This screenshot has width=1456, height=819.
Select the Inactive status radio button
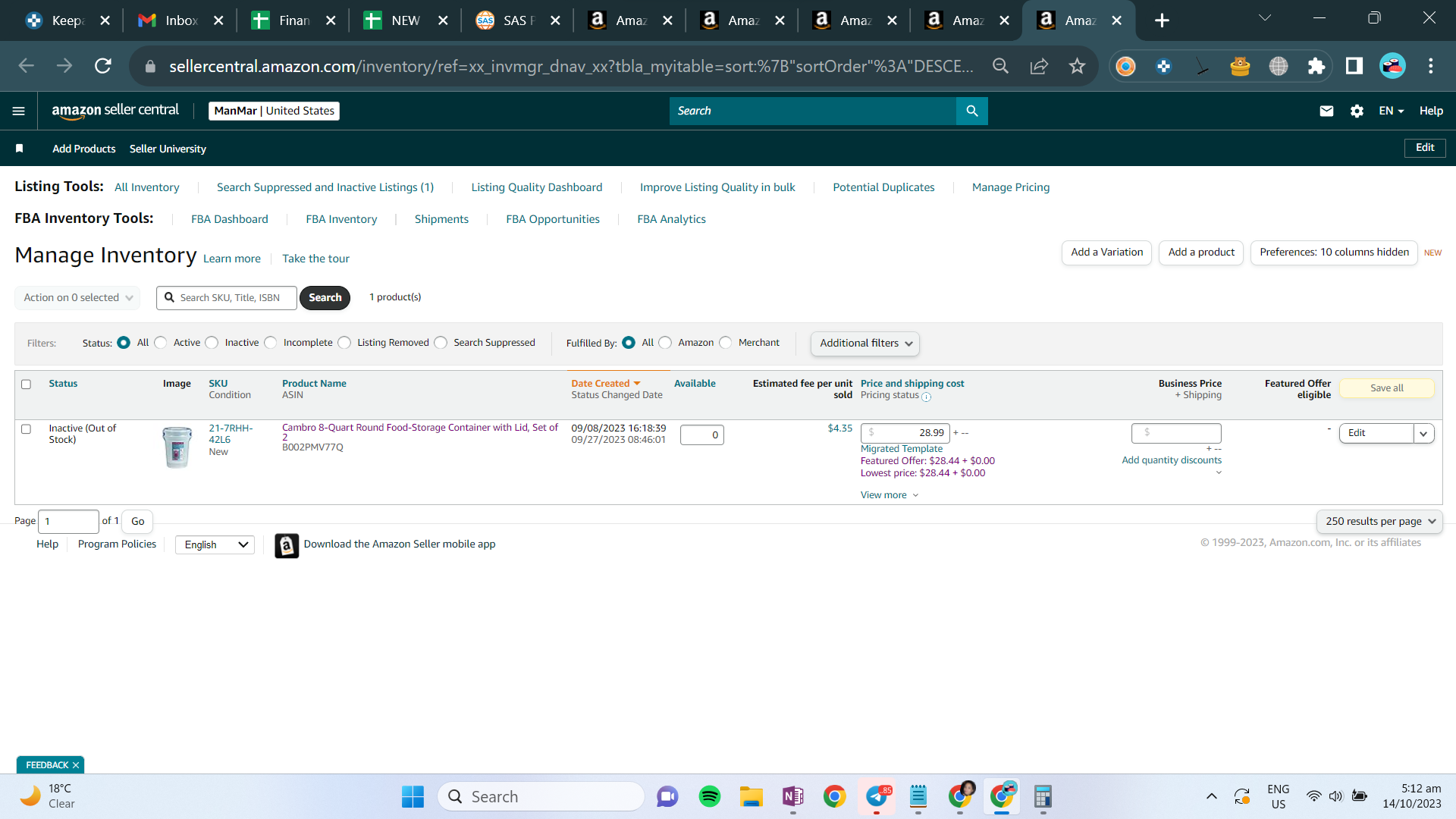click(x=212, y=343)
